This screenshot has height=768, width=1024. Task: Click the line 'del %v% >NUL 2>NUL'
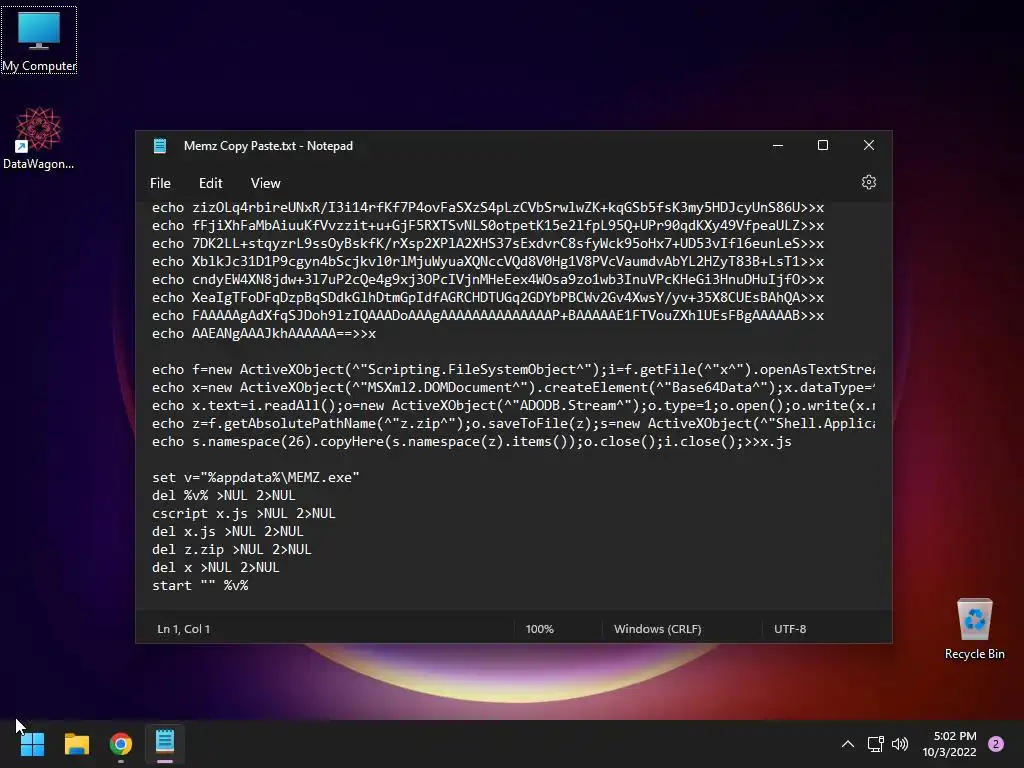point(224,496)
